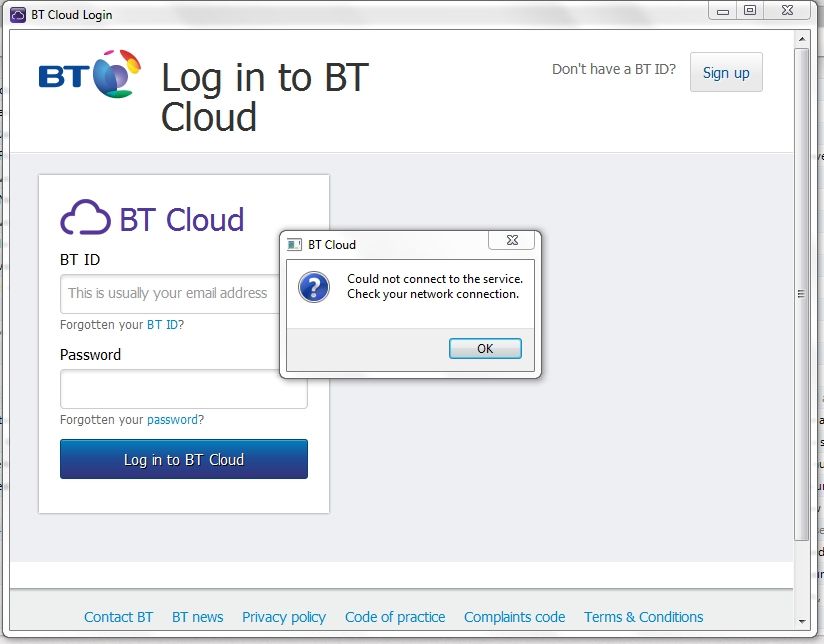Image resolution: width=824 pixels, height=644 pixels.
Task: Open the forgotten BT ID link
Action: 162,324
